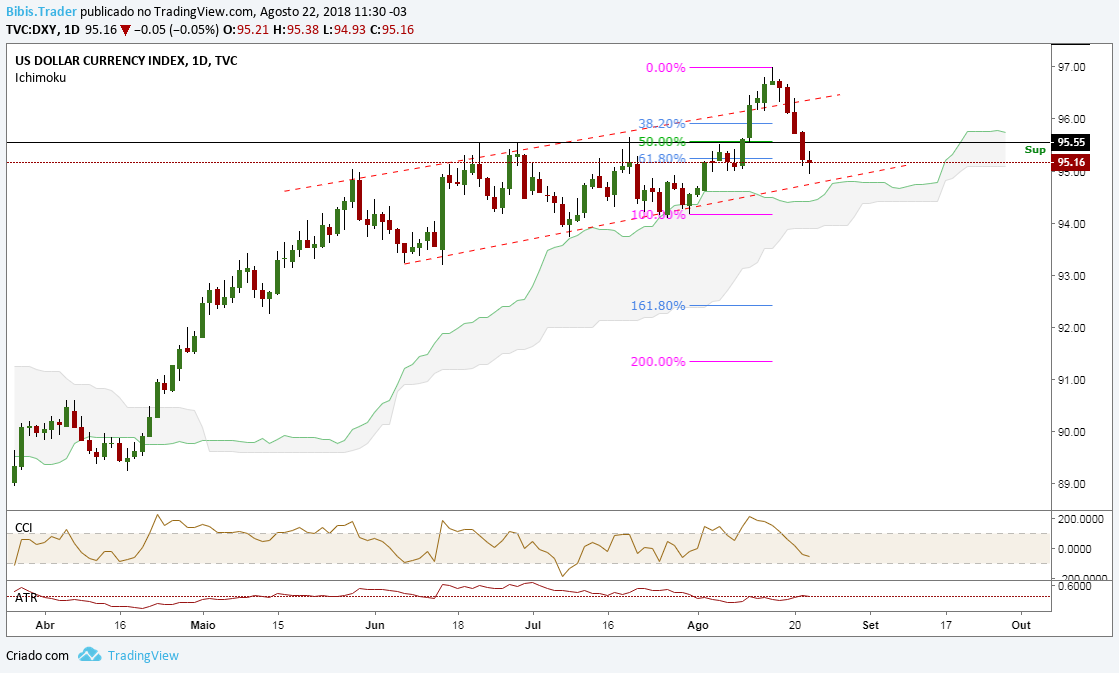Select the 100.00% Fibonacci level label

(658, 215)
